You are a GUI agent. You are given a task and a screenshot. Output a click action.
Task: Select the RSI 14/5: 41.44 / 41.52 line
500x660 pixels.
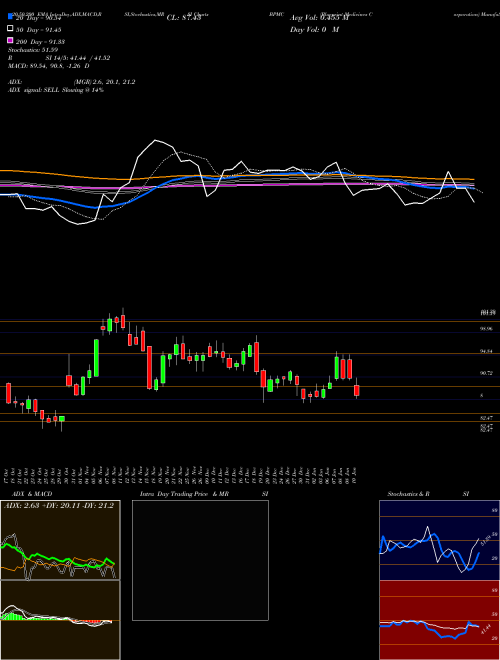tap(59, 58)
